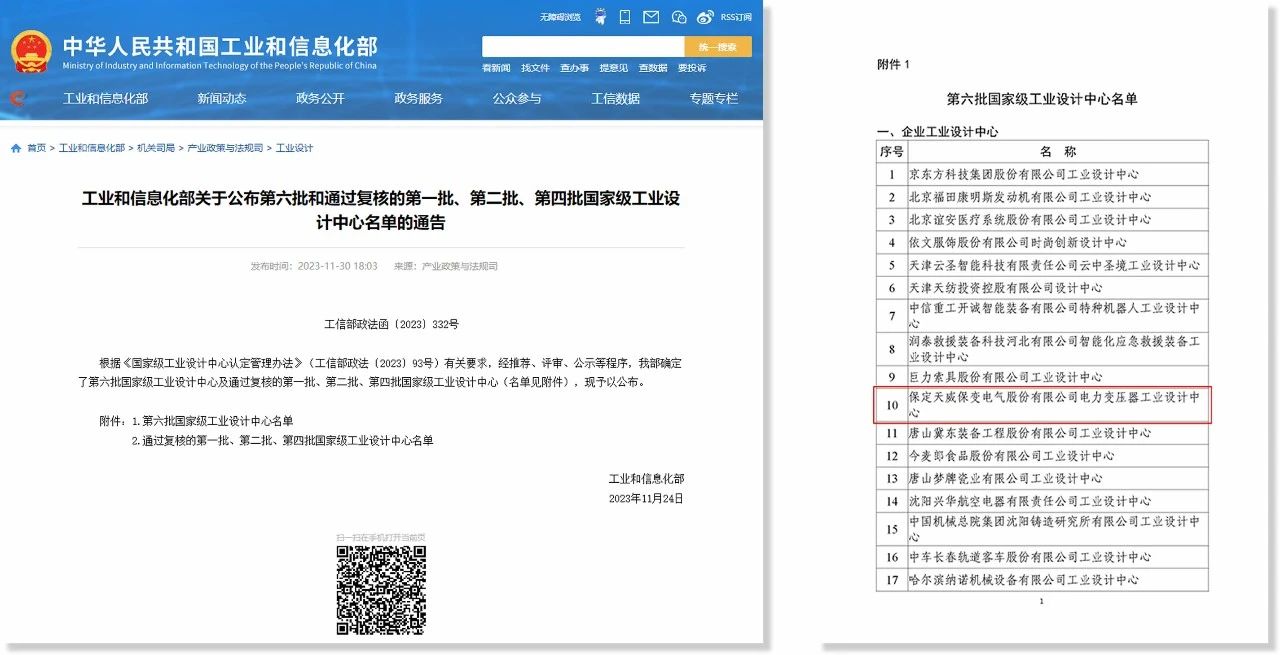Click inside the search input box
The width and height of the screenshot is (1280, 655).
(582, 47)
